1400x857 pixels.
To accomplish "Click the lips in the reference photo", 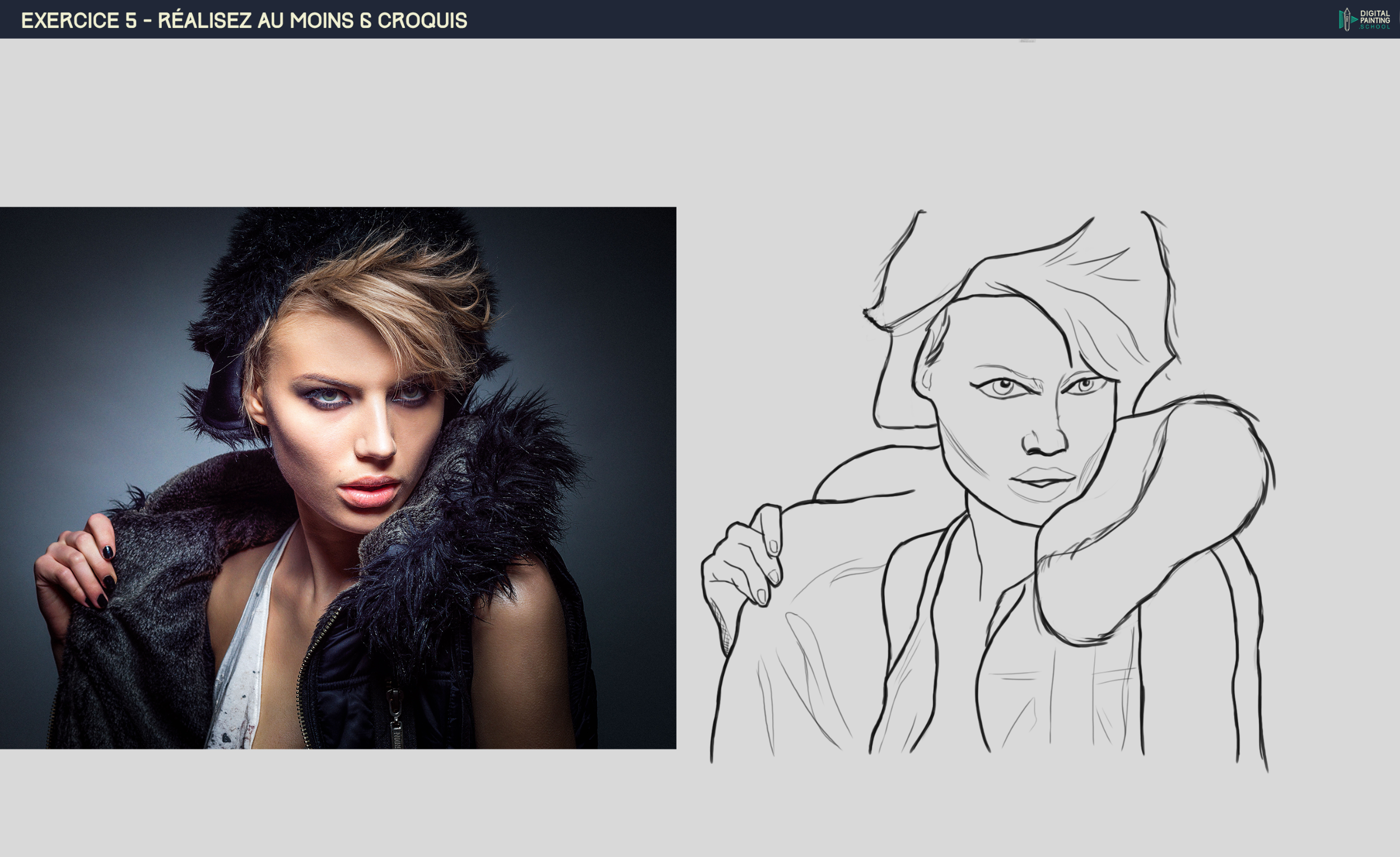I will pos(369,491).
